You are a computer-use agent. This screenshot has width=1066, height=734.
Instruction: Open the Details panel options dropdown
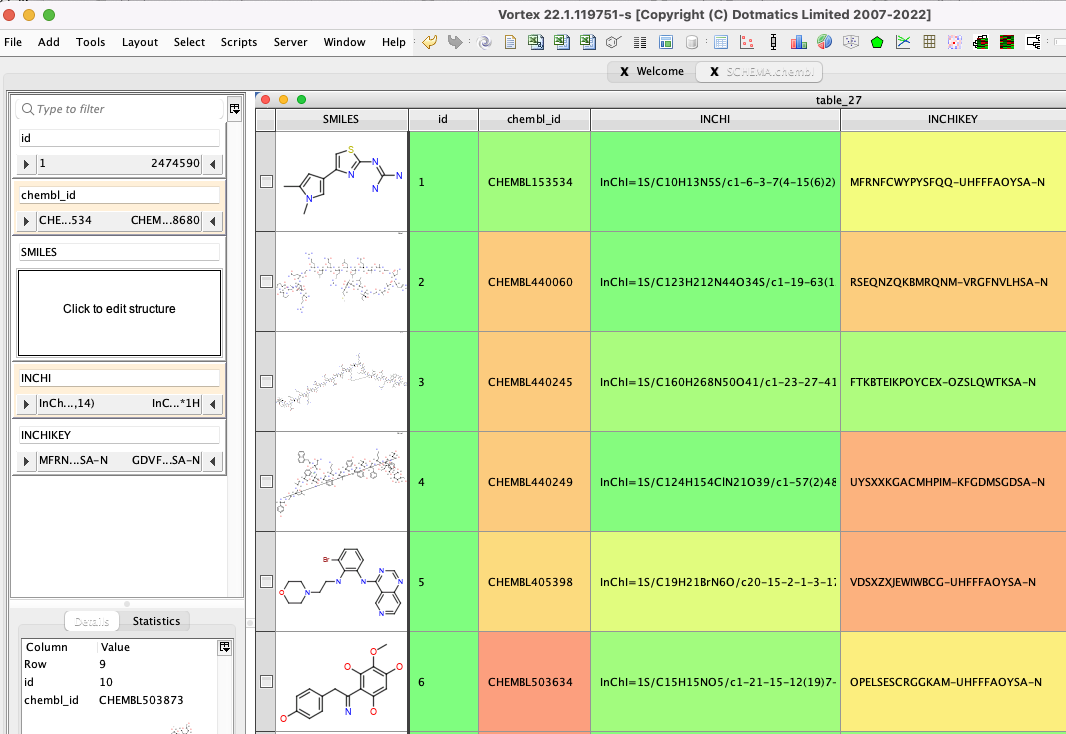[x=224, y=647]
